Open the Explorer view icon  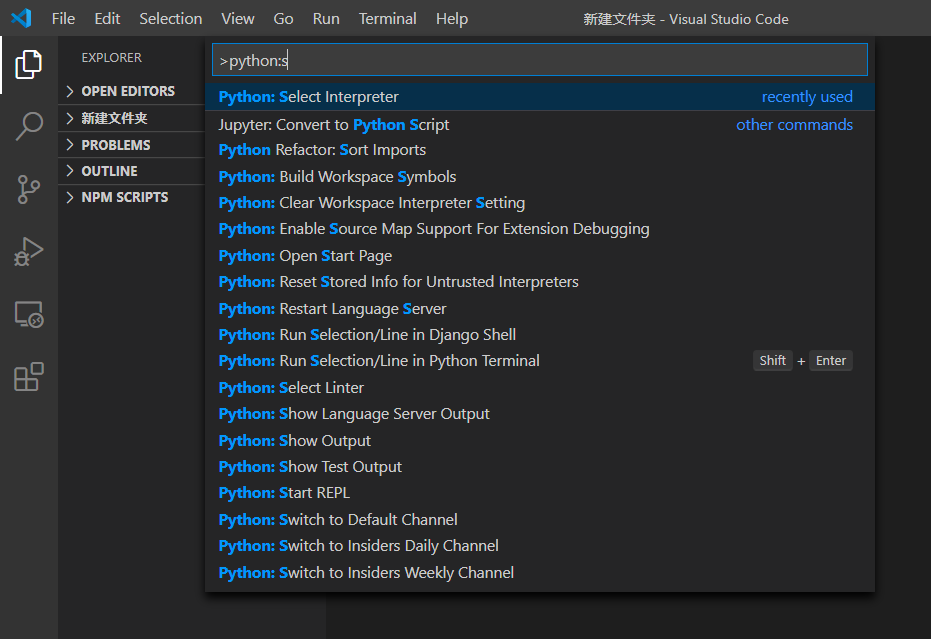[28, 63]
